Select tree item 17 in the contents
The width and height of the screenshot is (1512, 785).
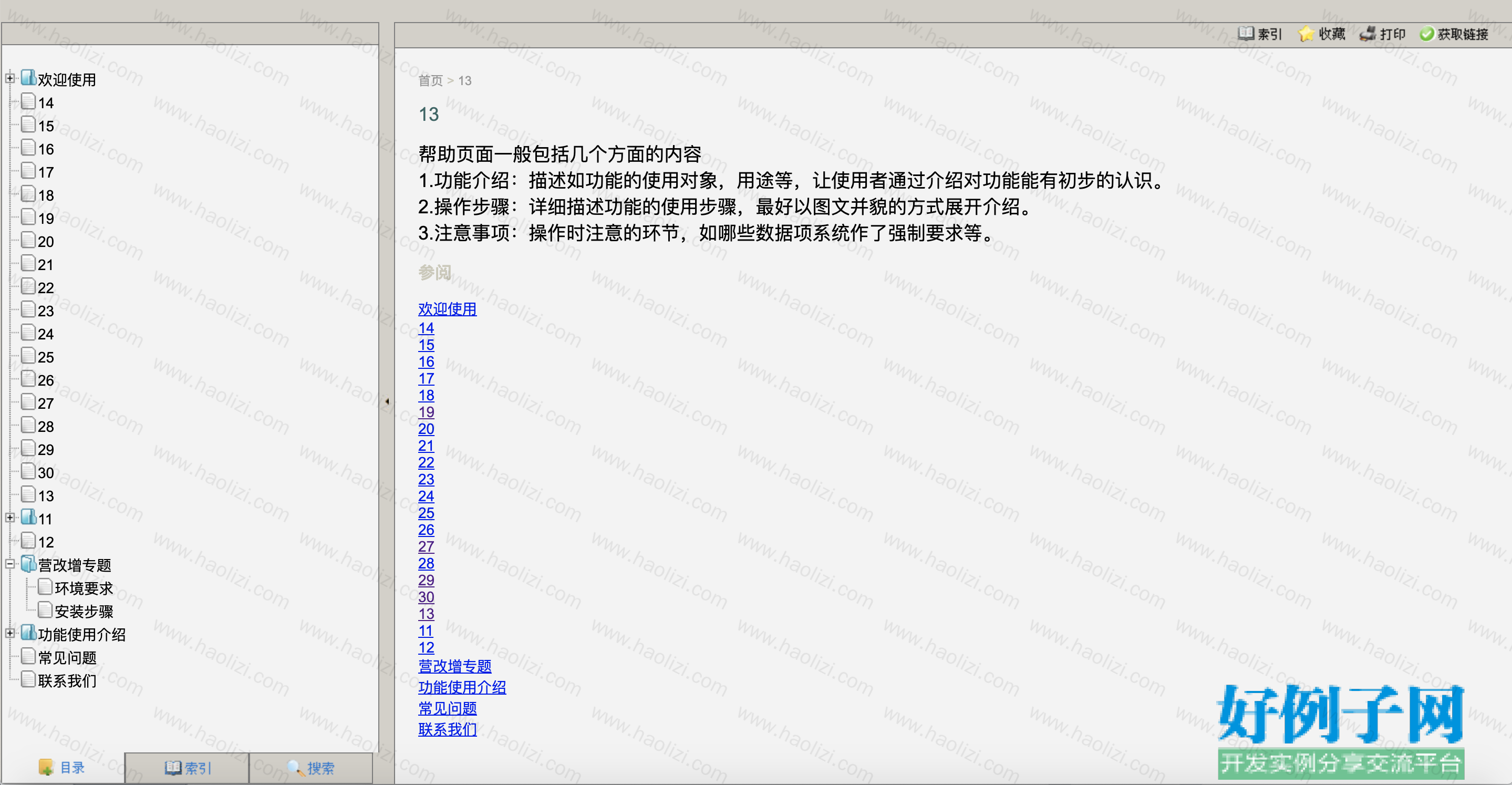tap(46, 172)
